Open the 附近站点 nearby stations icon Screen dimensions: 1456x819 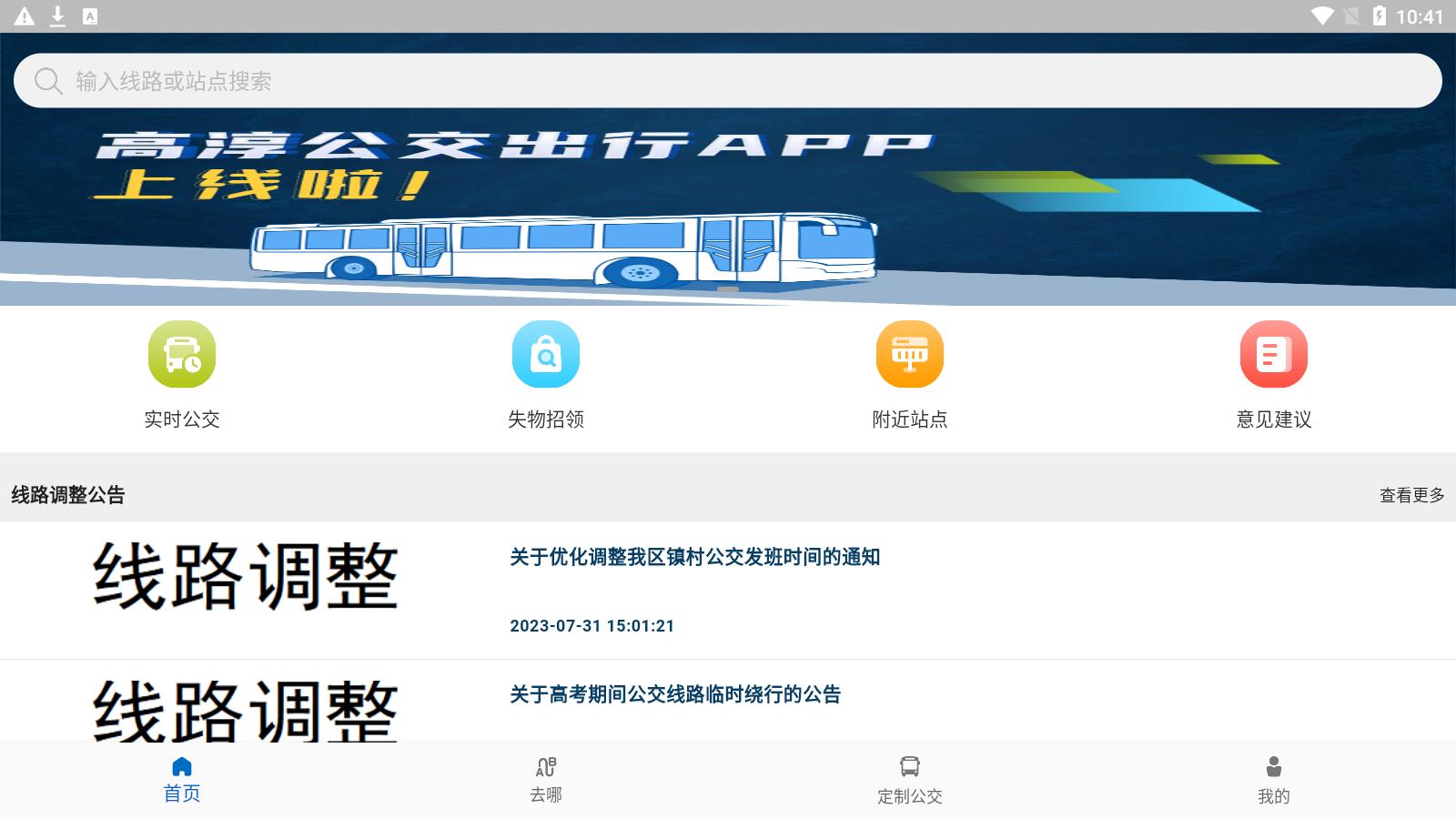910,354
